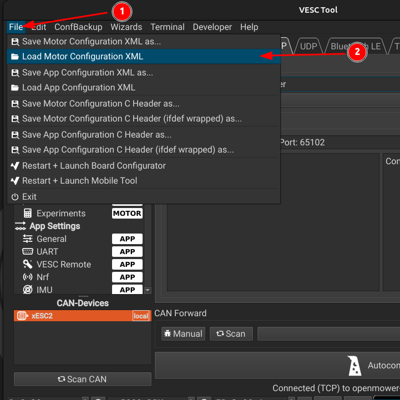Click the APP badge beside Nrf
Screen dimensions: 400x400
point(127,277)
